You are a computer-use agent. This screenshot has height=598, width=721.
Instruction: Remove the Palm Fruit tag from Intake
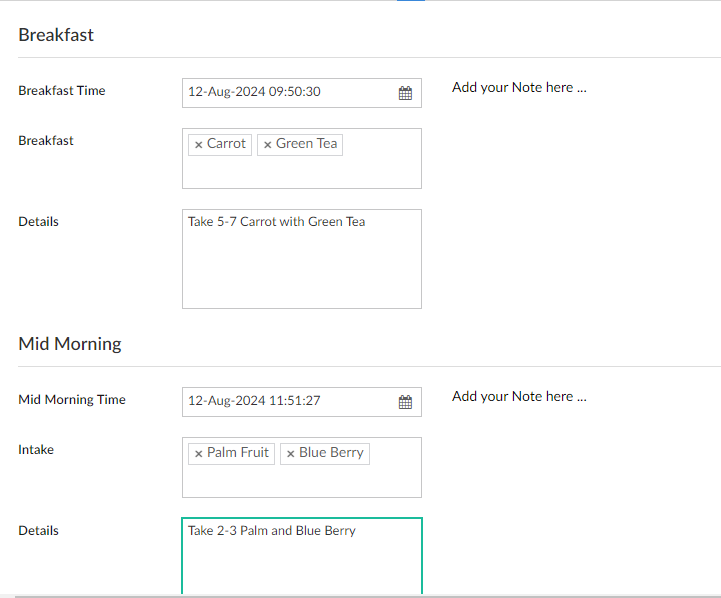coord(198,454)
